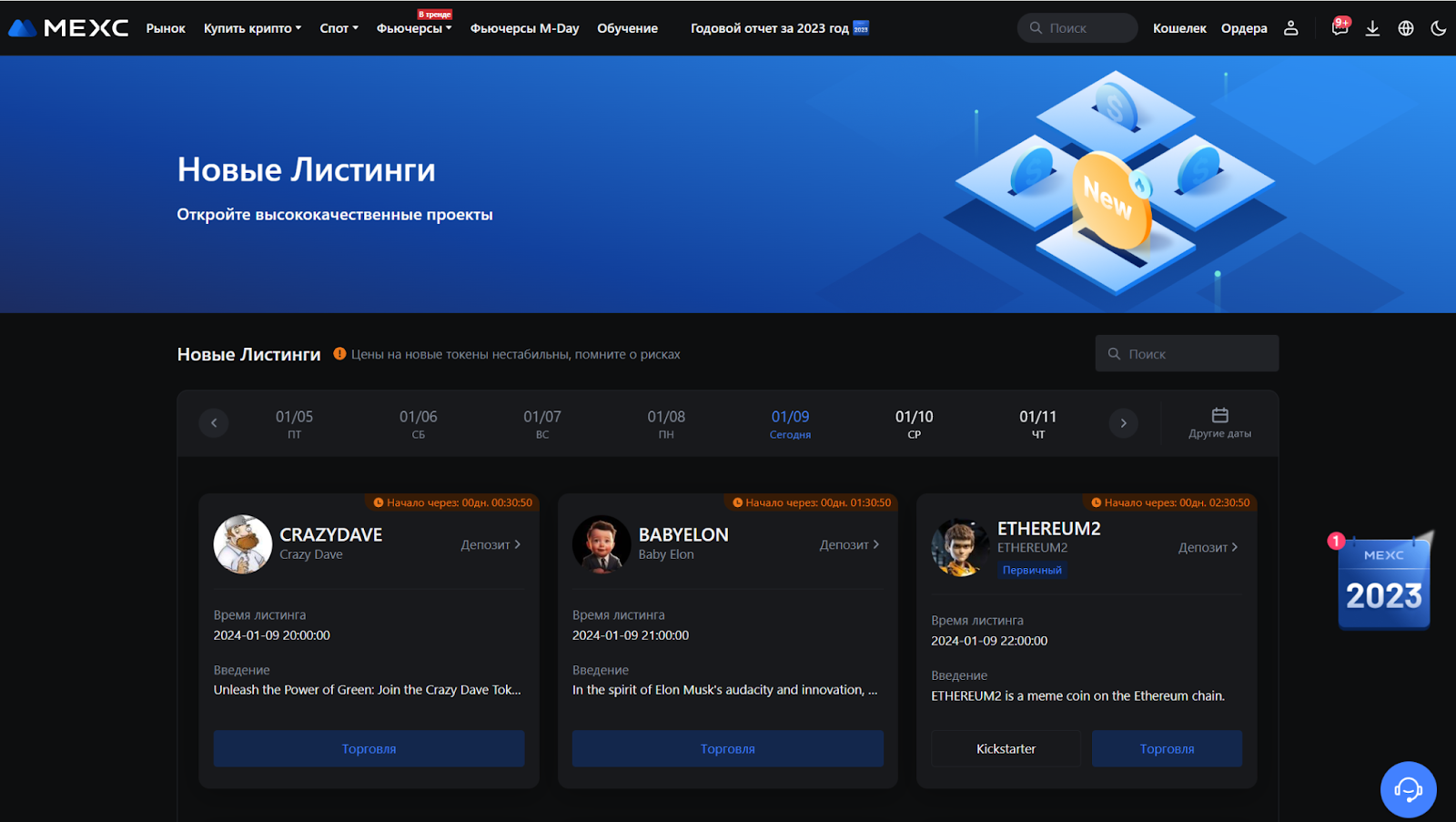Expand the Фьючерсы dropdown menu
Screen dimensions: 1456x822
click(414, 28)
